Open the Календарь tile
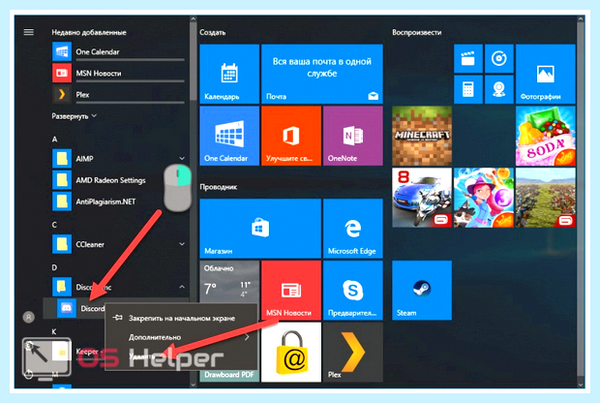Screen dimensions: 600x403 tap(229, 74)
